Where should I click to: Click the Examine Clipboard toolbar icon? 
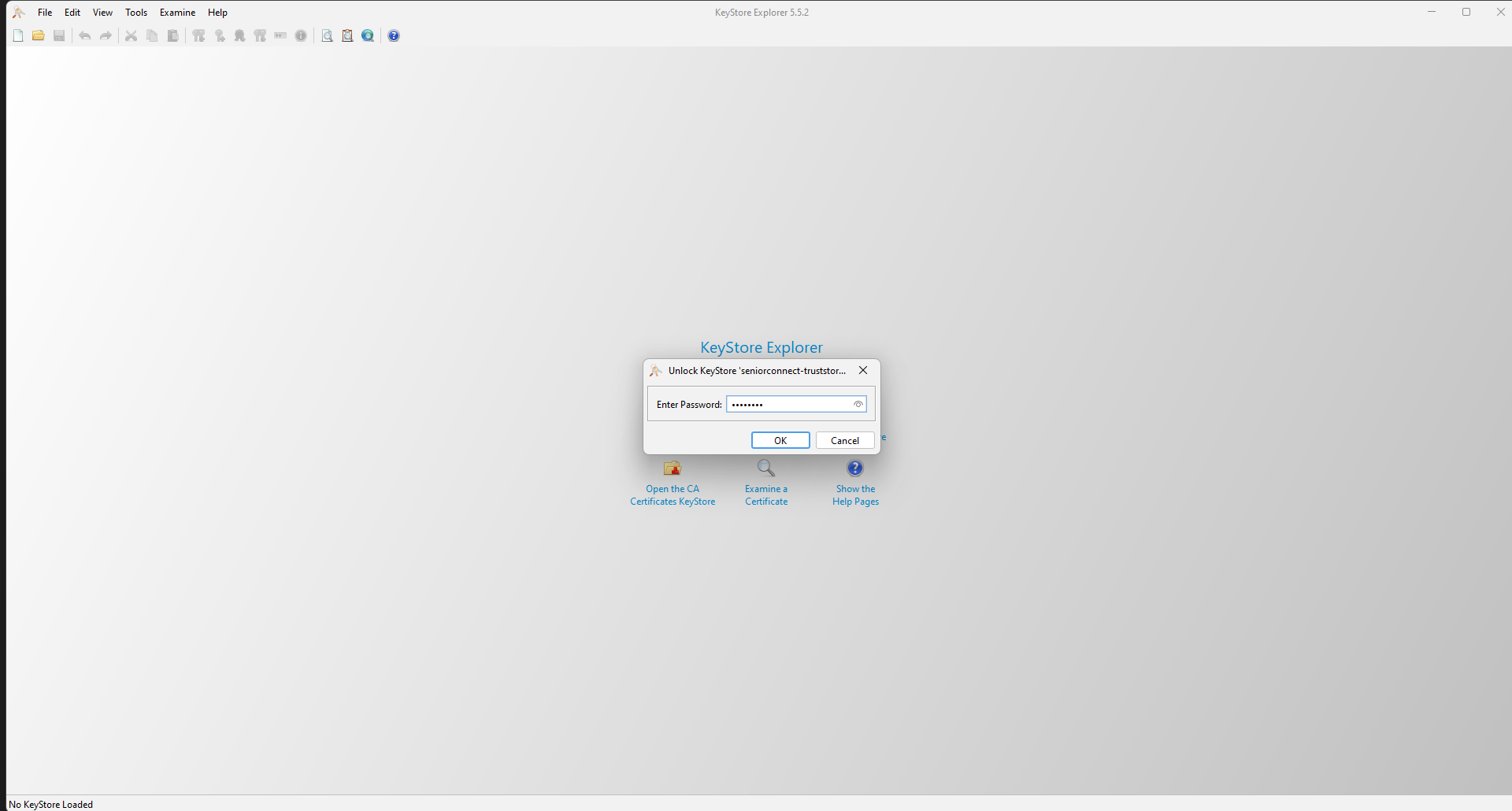pos(347,35)
